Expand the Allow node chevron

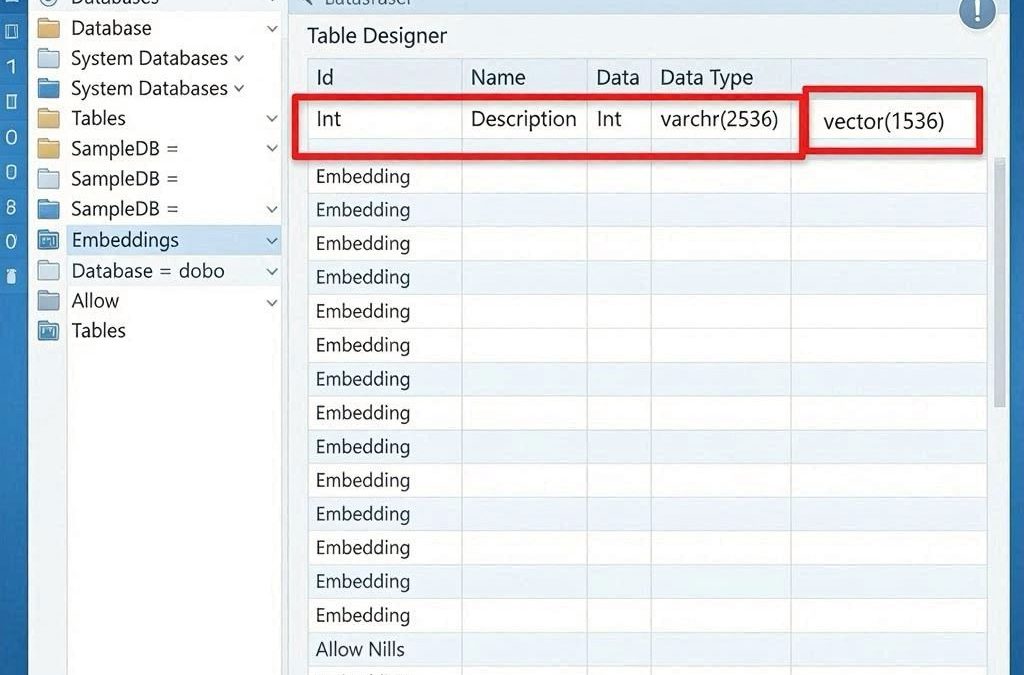272,302
